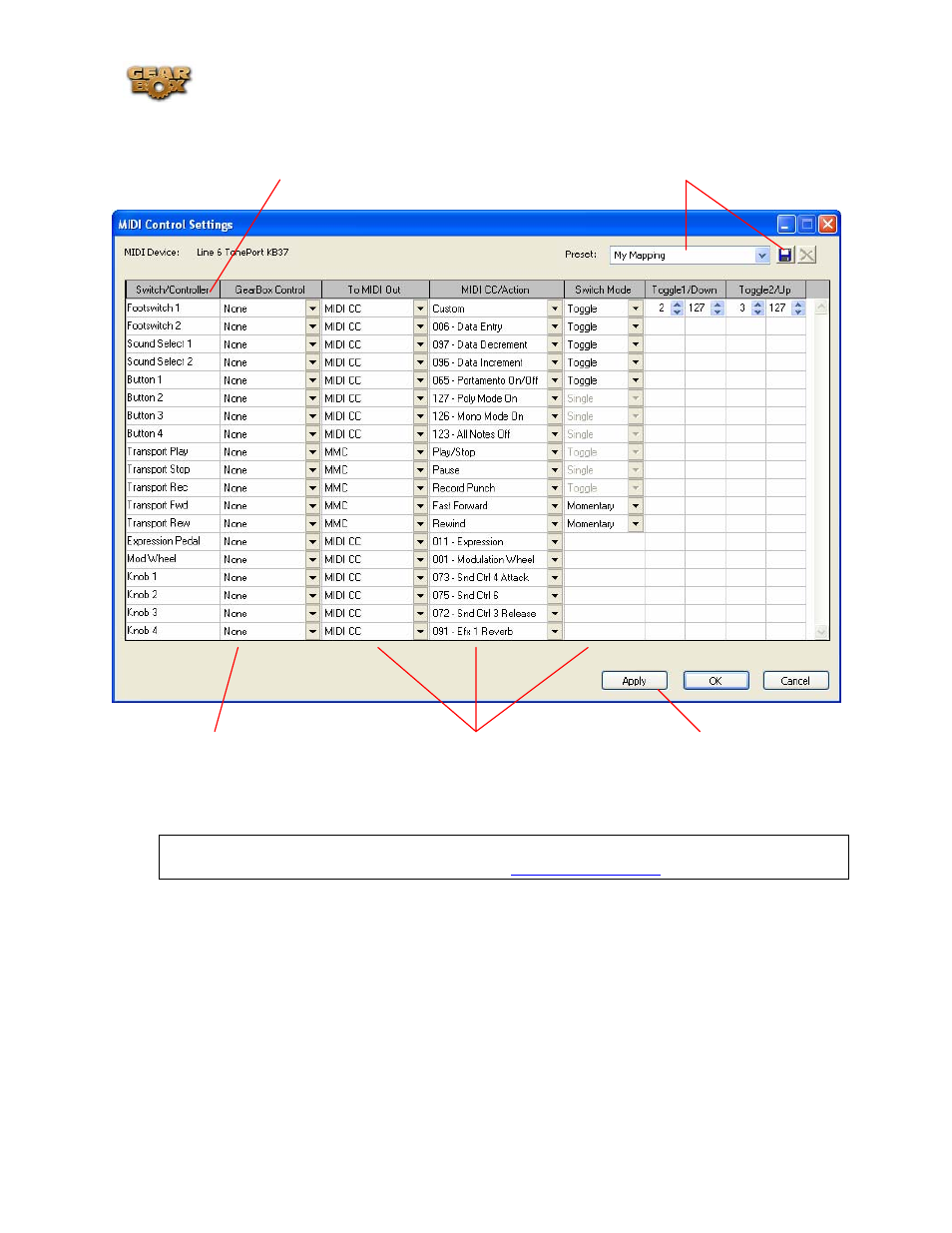Click the Cancel button
The image size is (952, 1233).
click(795, 681)
